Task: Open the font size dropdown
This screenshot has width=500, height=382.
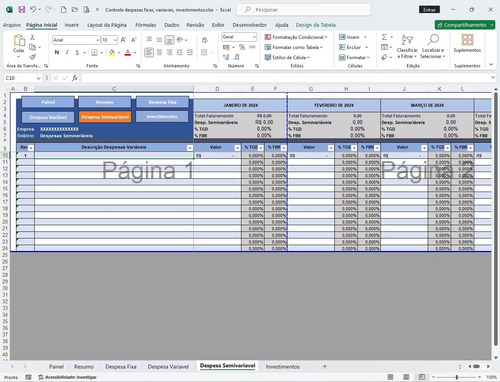Action: point(115,40)
